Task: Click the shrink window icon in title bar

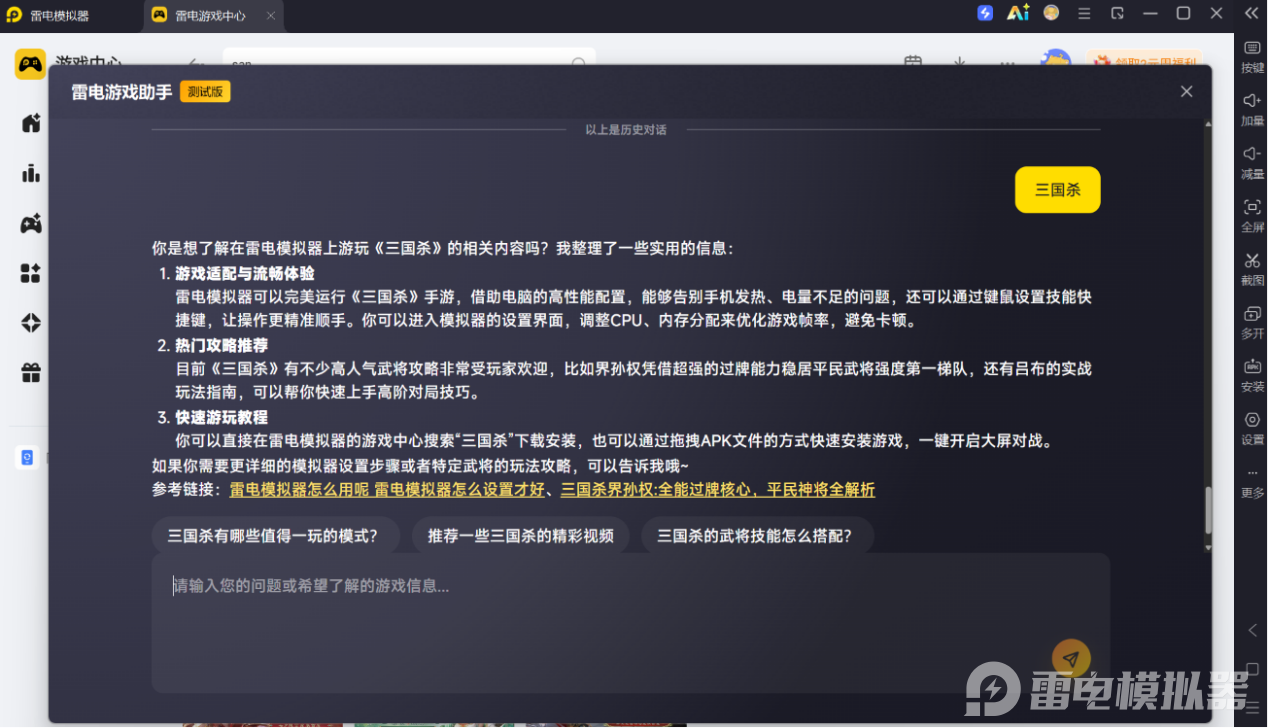Action: pos(1118,14)
